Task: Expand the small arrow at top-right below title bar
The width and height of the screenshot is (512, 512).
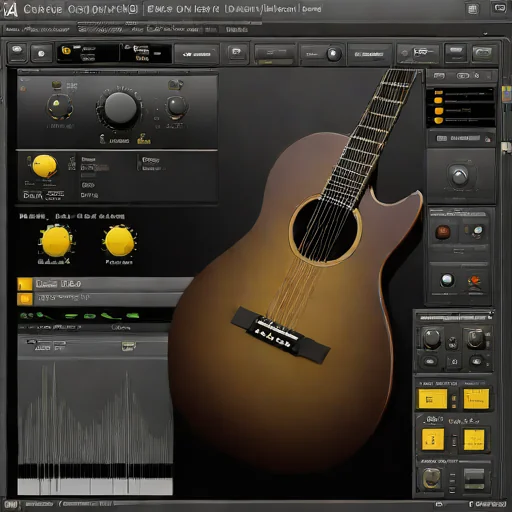Action: pos(485,34)
